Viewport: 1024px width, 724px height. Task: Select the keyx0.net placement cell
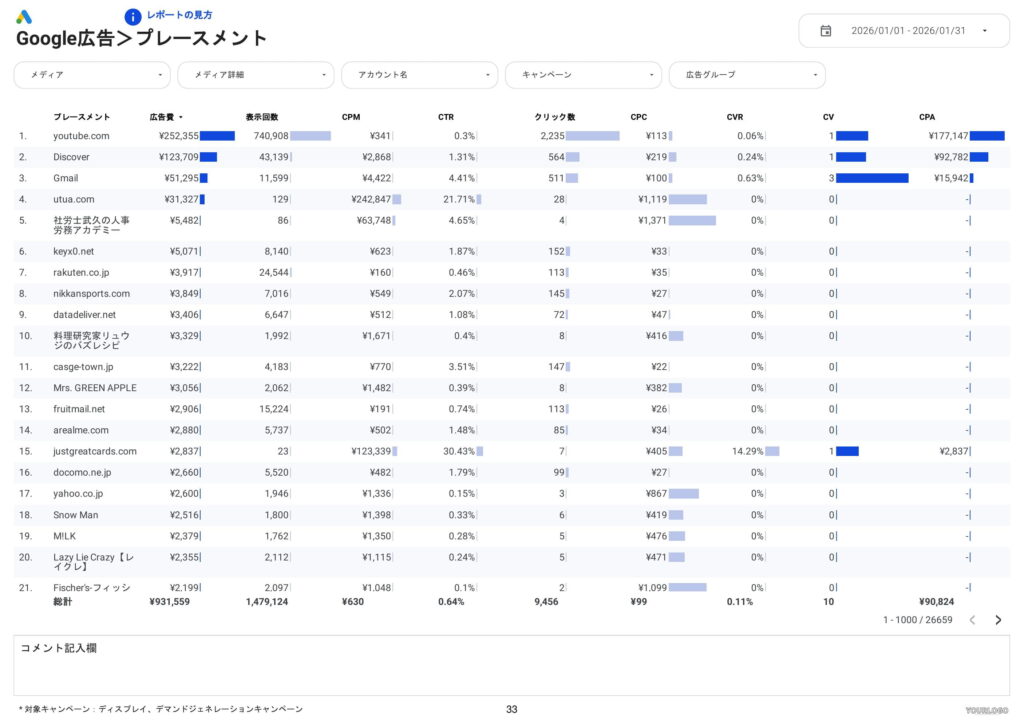pyautogui.click(x=74, y=251)
